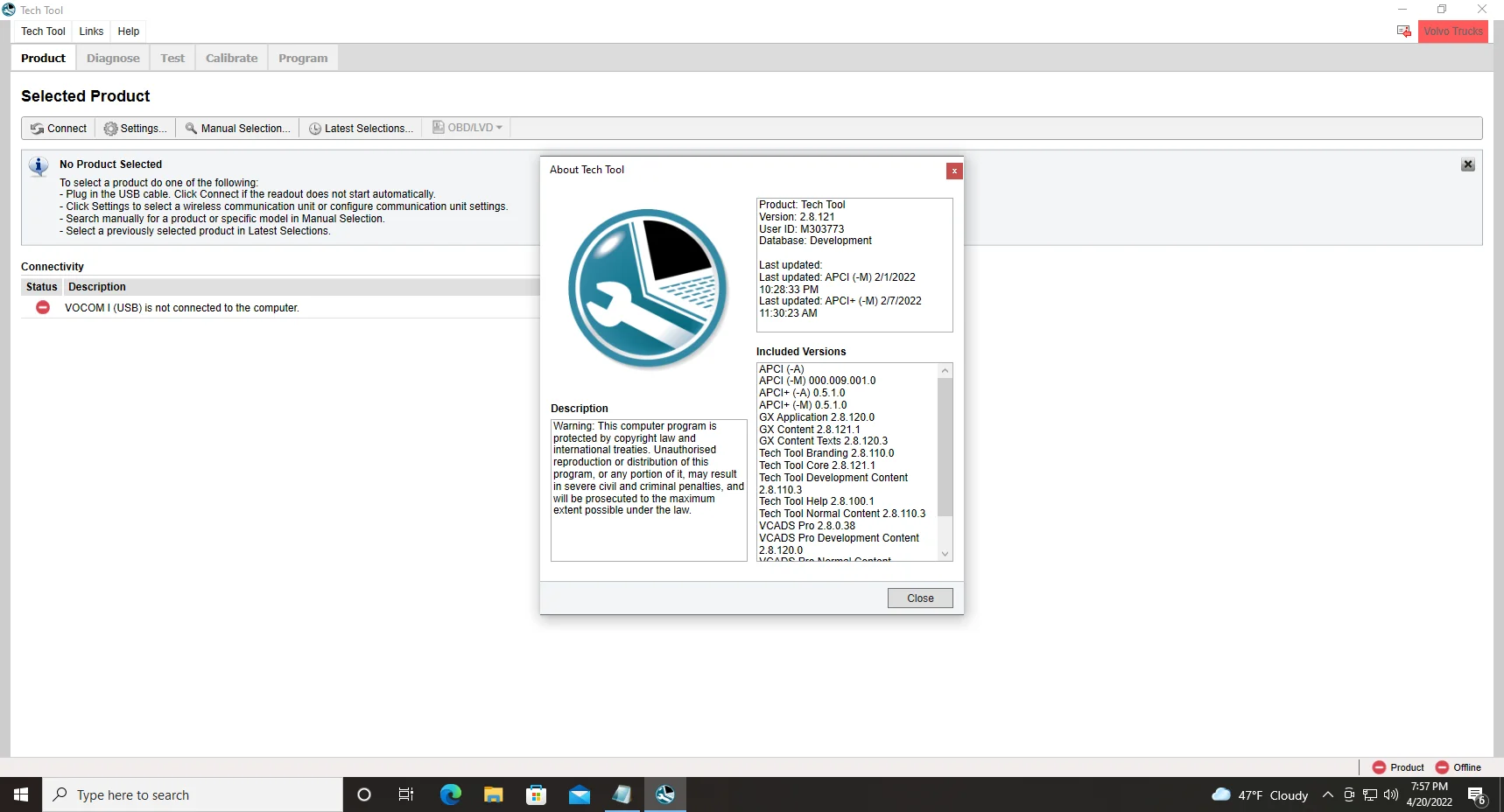Open Task View on the taskbar
Image resolution: width=1504 pixels, height=812 pixels.
[x=406, y=794]
